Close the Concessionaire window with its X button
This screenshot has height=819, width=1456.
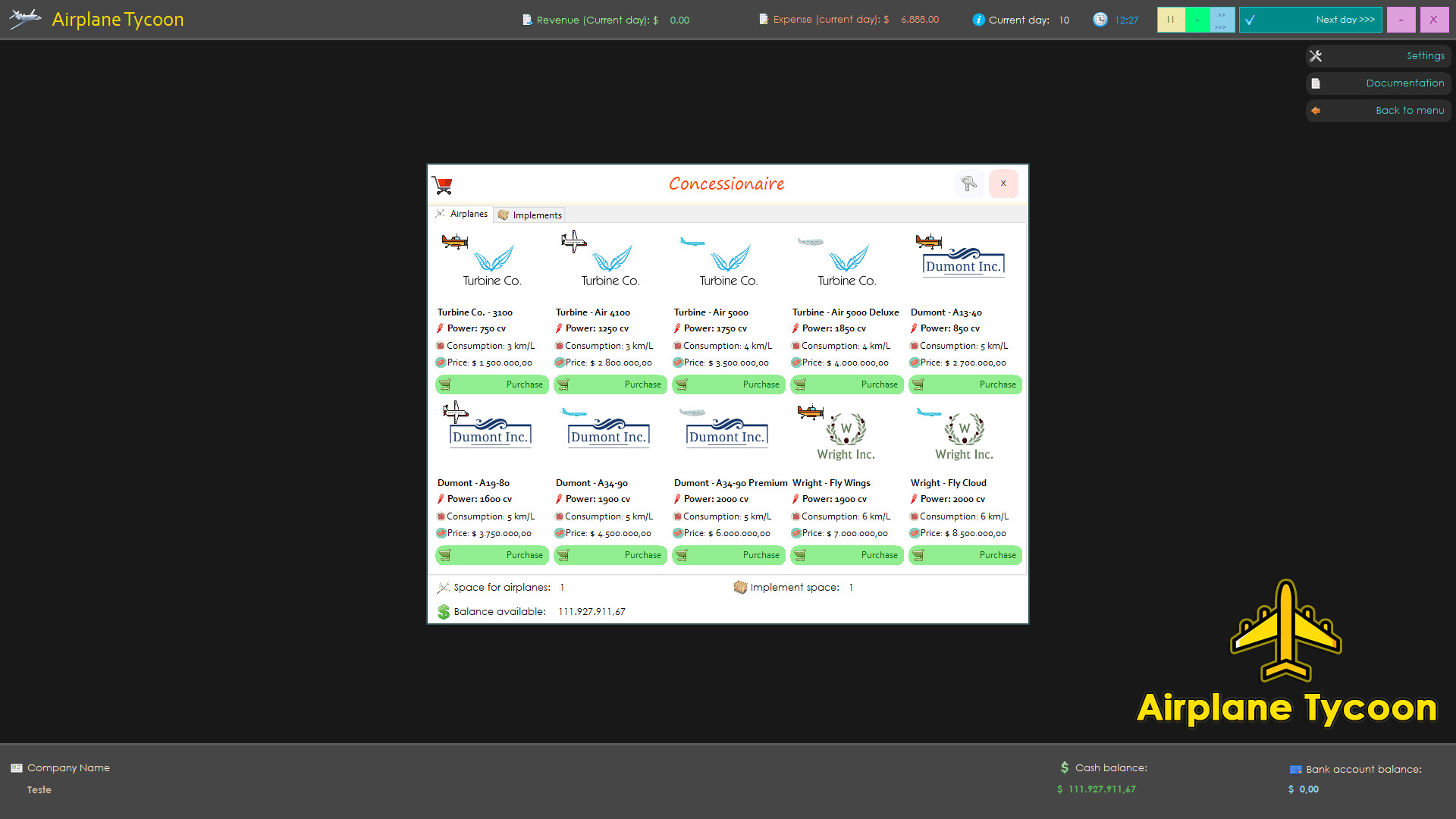[x=1003, y=184]
